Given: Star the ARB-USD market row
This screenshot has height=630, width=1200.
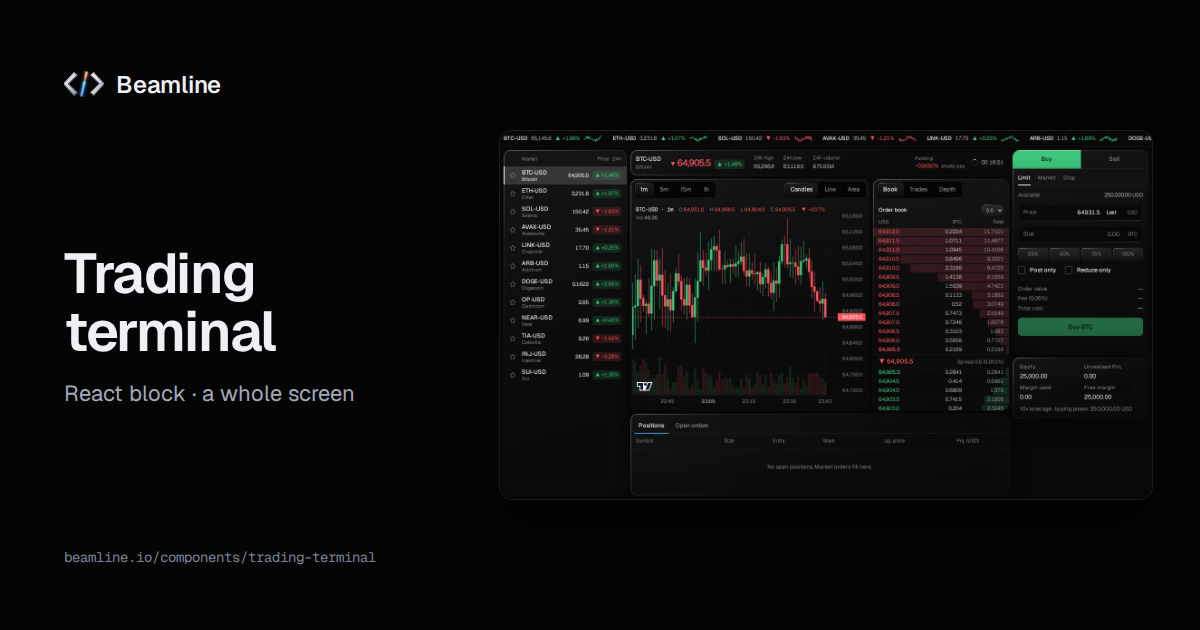Looking at the screenshot, I should coord(513,266).
